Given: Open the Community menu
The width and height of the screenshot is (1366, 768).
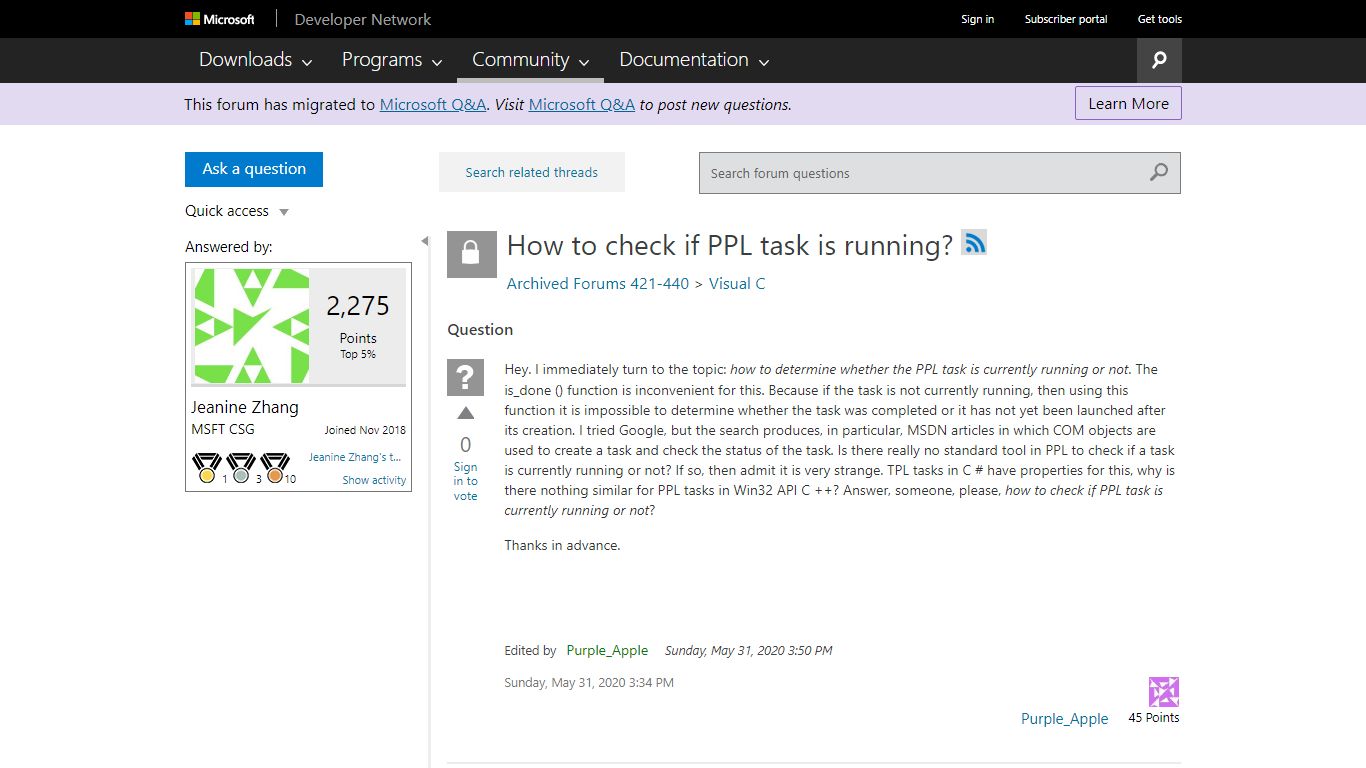Looking at the screenshot, I should tap(530, 60).
